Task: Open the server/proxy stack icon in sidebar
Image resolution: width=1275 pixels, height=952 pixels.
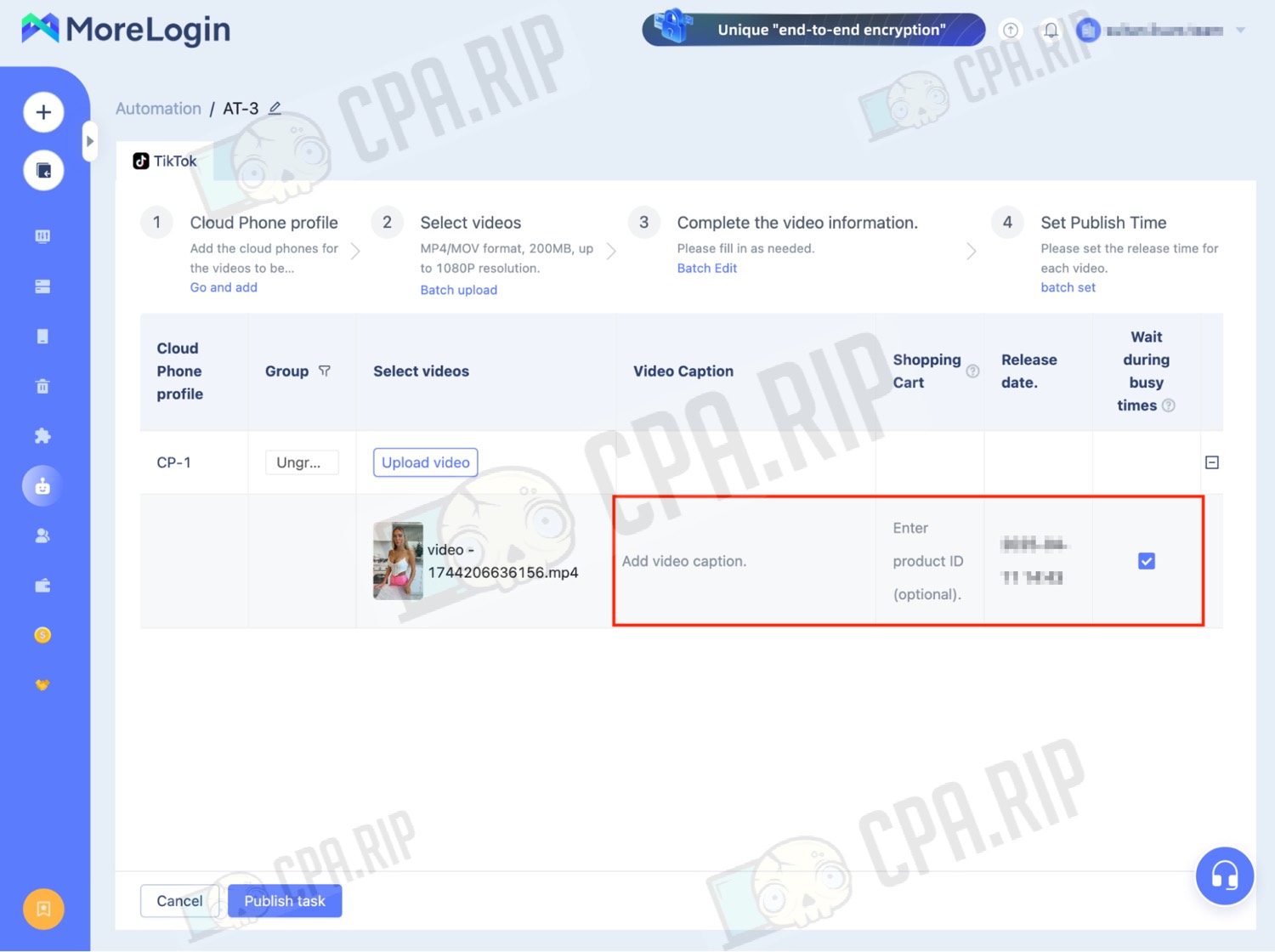Action: pyautogui.click(x=42, y=286)
